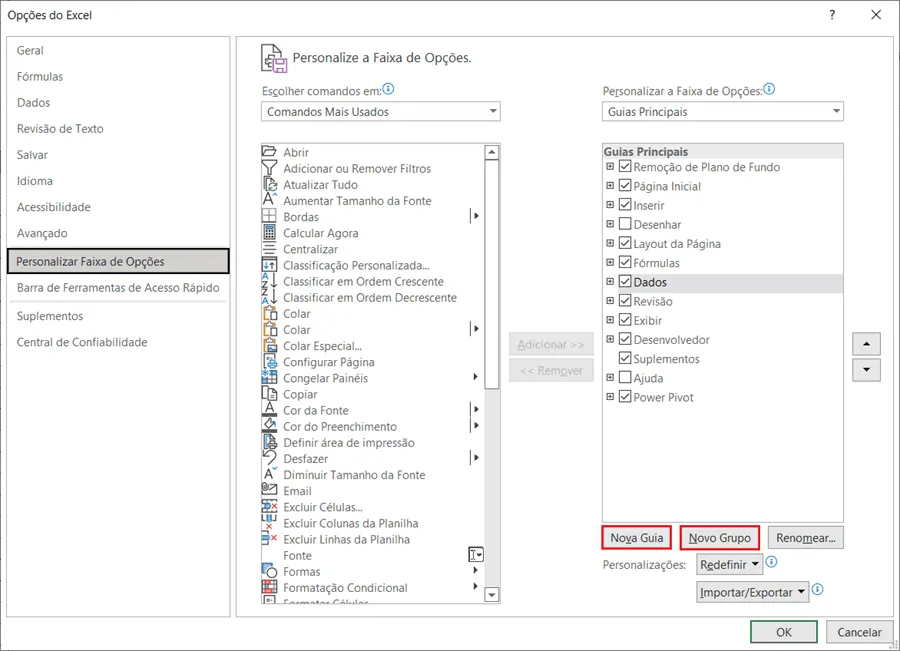Click the Classificar em Ordem Decrescente icon

click(x=269, y=297)
